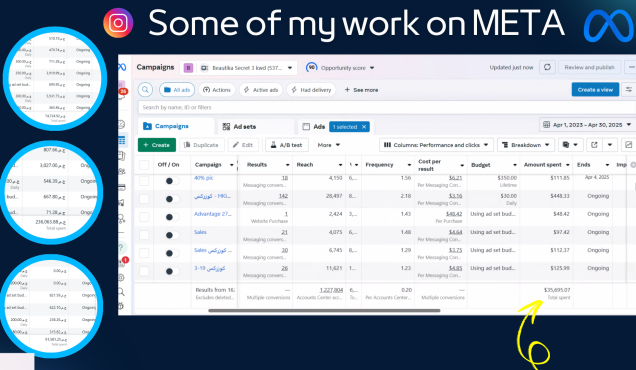The width and height of the screenshot is (636, 370).
Task: Expand the Breakdown dropdown
Action: pyautogui.click(x=526, y=145)
